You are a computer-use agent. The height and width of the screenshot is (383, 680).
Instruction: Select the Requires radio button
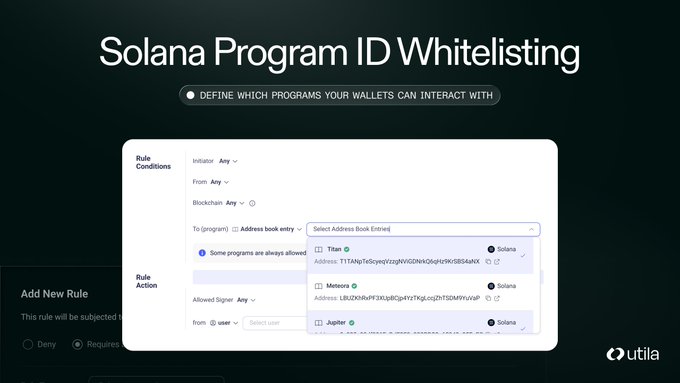[78, 344]
